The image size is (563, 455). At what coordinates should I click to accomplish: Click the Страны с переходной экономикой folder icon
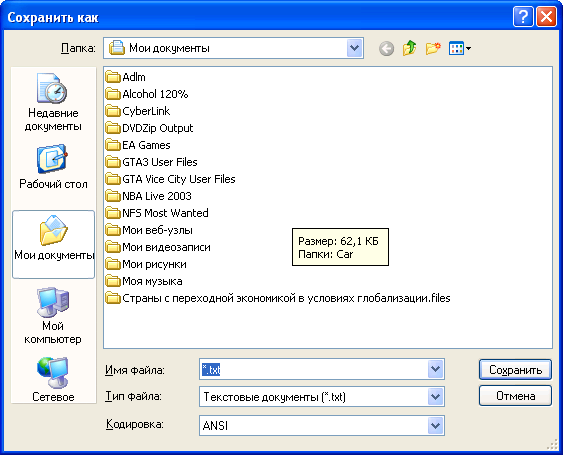[x=113, y=298]
